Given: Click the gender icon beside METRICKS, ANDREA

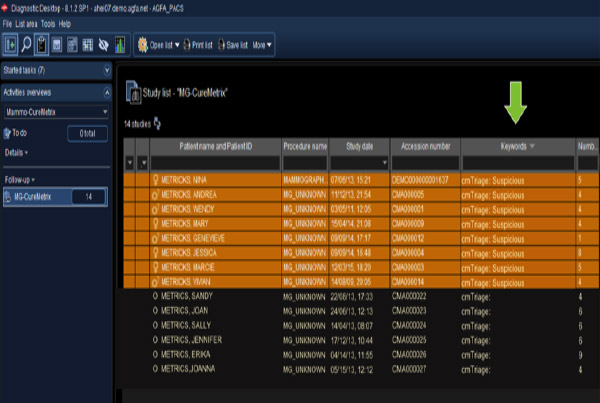Looking at the screenshot, I should pos(155,195).
